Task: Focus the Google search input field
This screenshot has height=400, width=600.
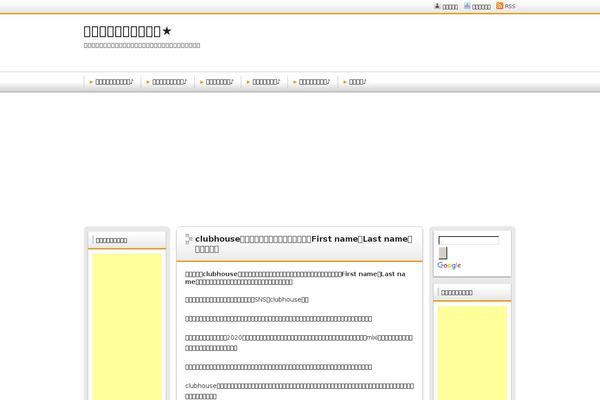Action: [x=468, y=240]
